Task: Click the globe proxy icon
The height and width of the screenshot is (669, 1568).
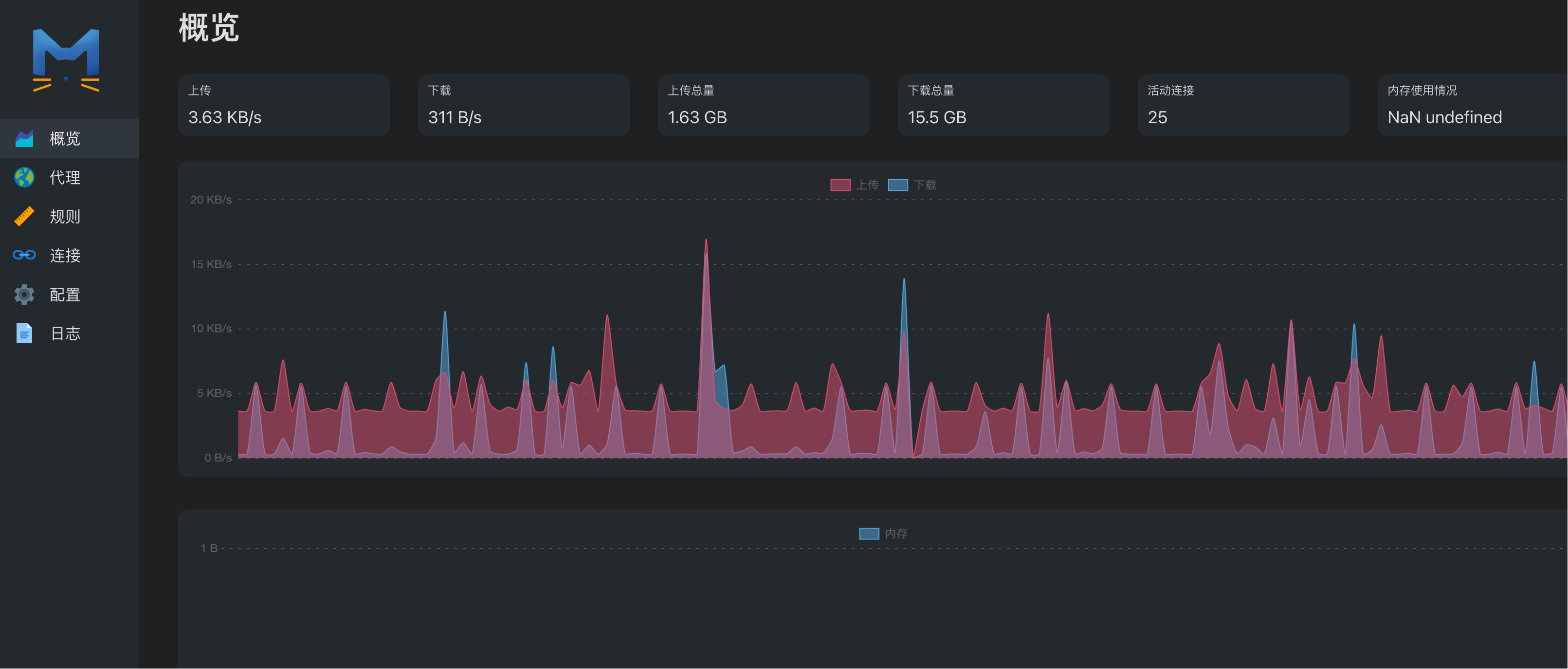Action: (24, 178)
